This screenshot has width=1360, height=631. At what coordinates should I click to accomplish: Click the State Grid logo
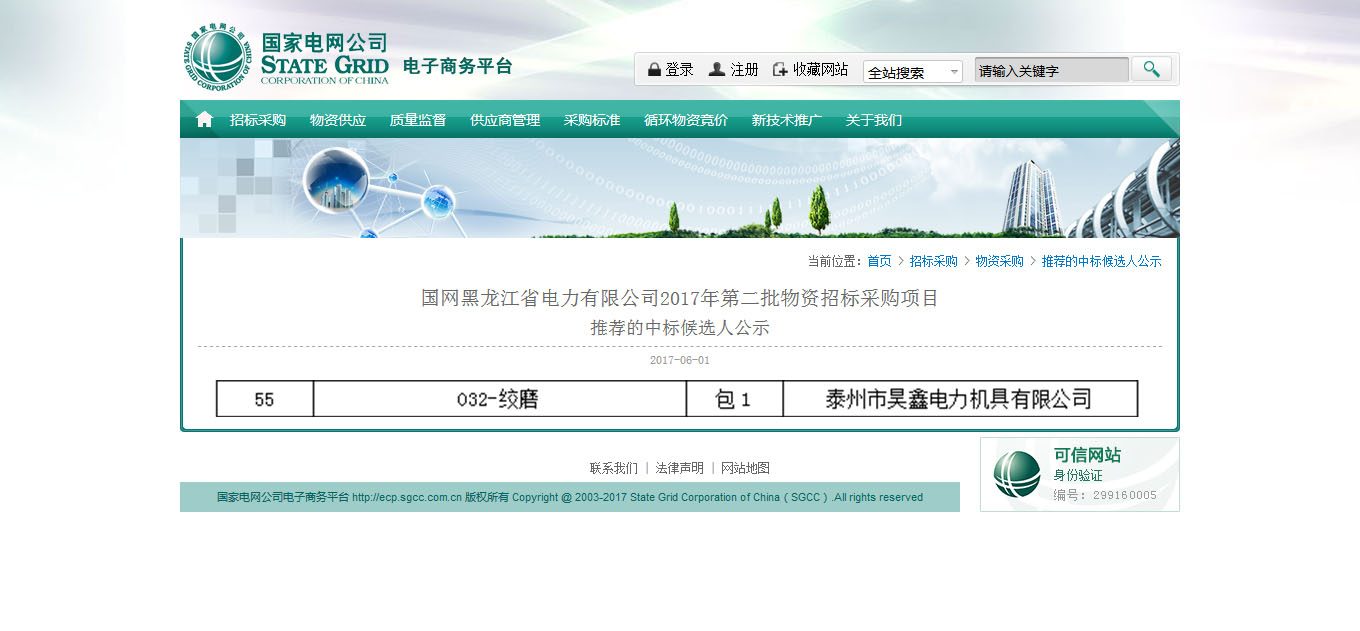217,57
